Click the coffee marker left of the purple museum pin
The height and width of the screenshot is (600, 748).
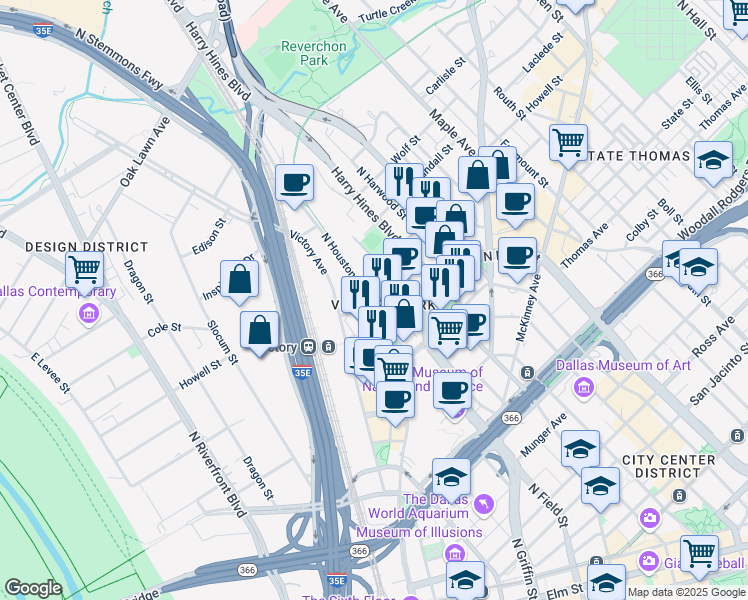click(x=453, y=393)
